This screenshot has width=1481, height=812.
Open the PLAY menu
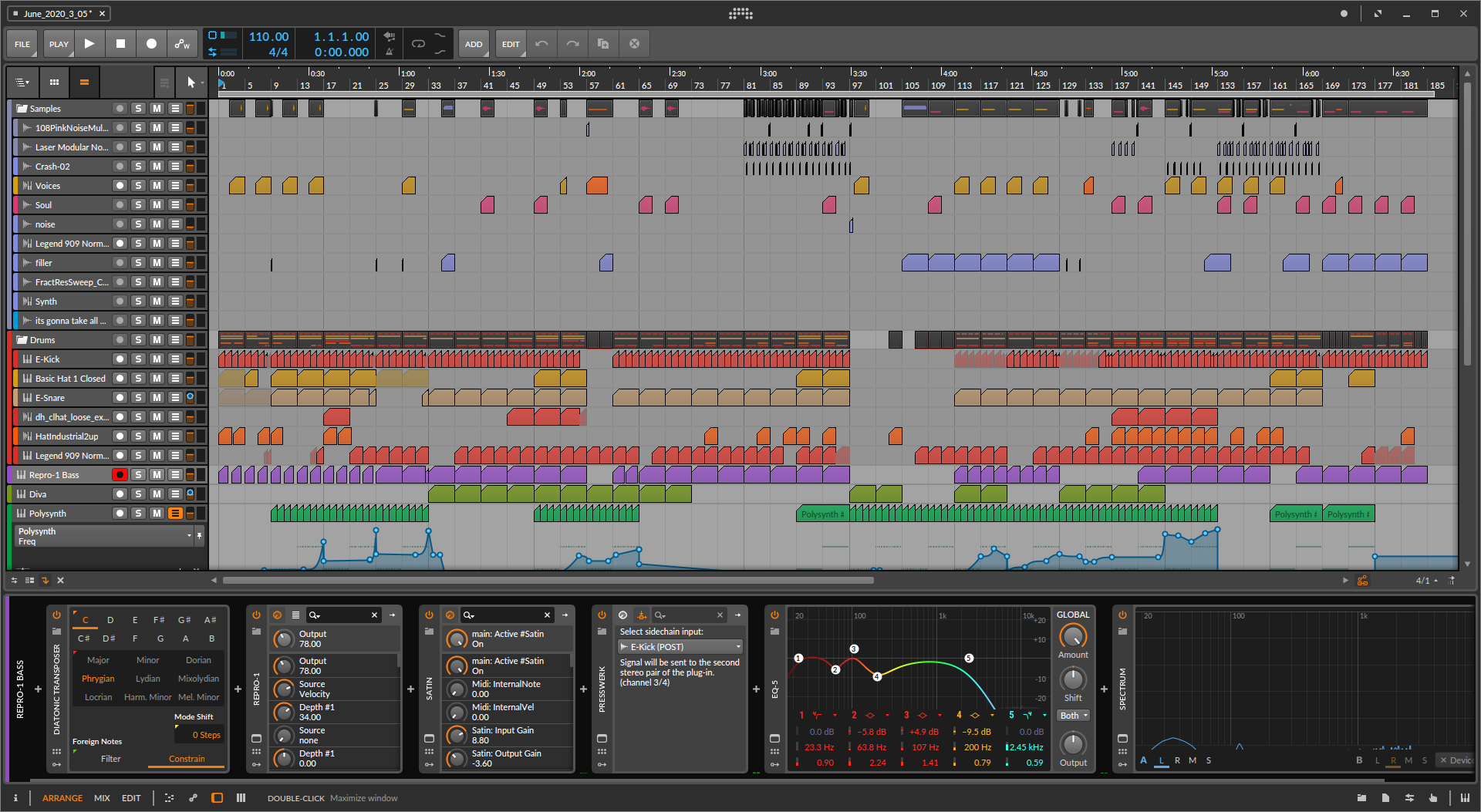[x=59, y=44]
